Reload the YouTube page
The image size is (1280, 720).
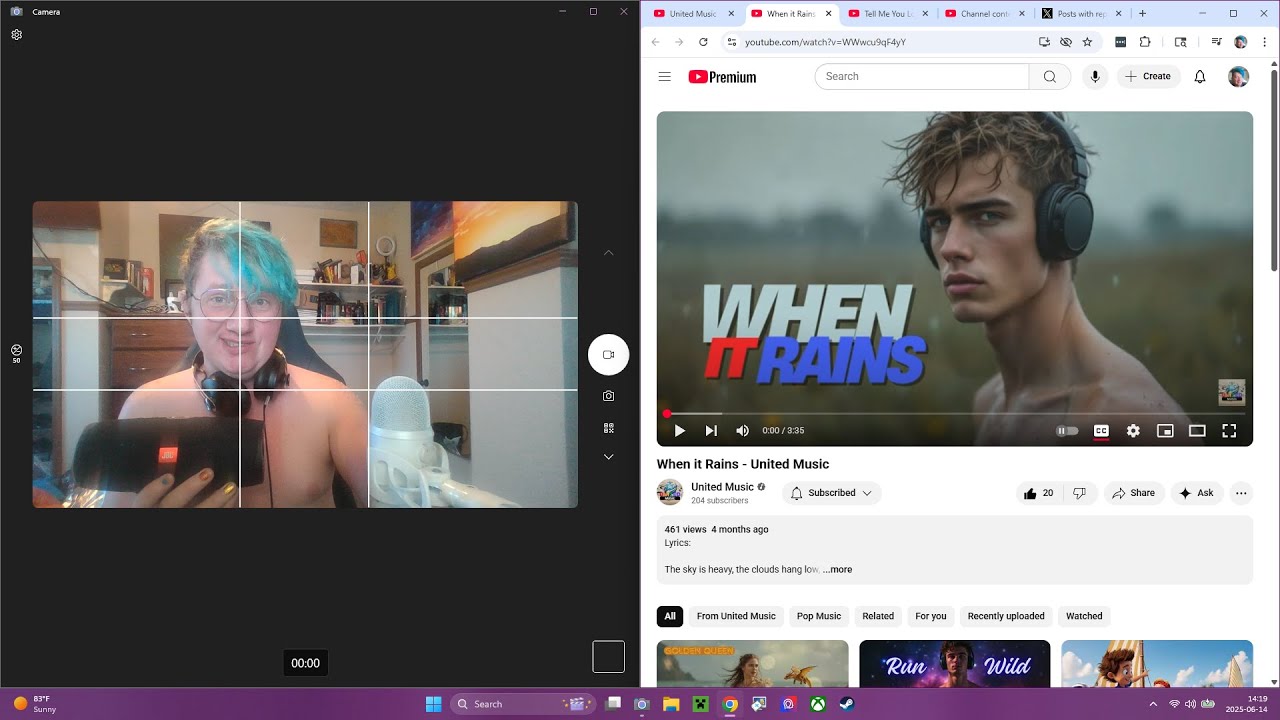703,42
